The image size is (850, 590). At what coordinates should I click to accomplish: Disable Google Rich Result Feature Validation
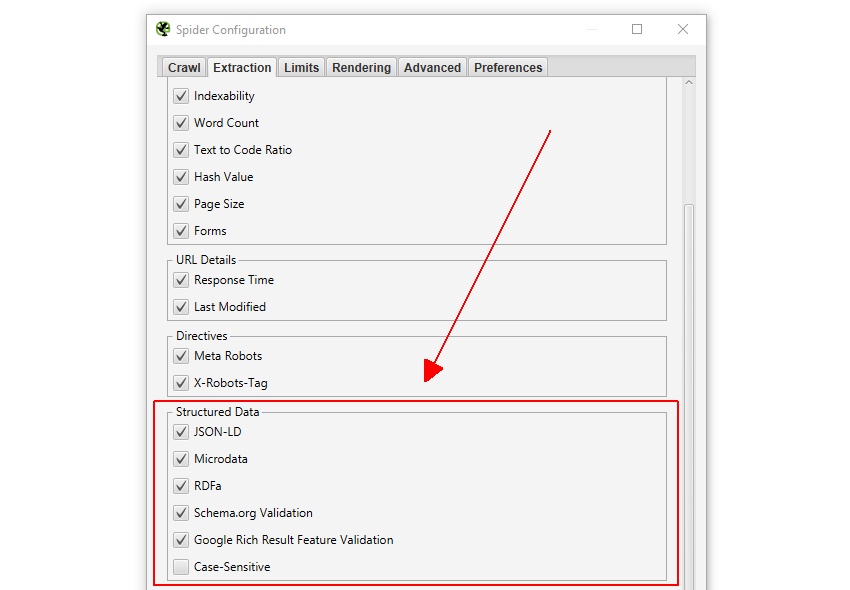point(181,540)
